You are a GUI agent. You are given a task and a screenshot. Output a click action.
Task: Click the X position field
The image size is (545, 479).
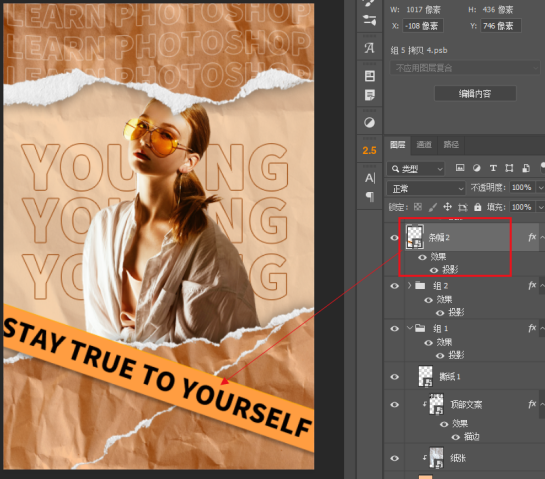pos(423,26)
